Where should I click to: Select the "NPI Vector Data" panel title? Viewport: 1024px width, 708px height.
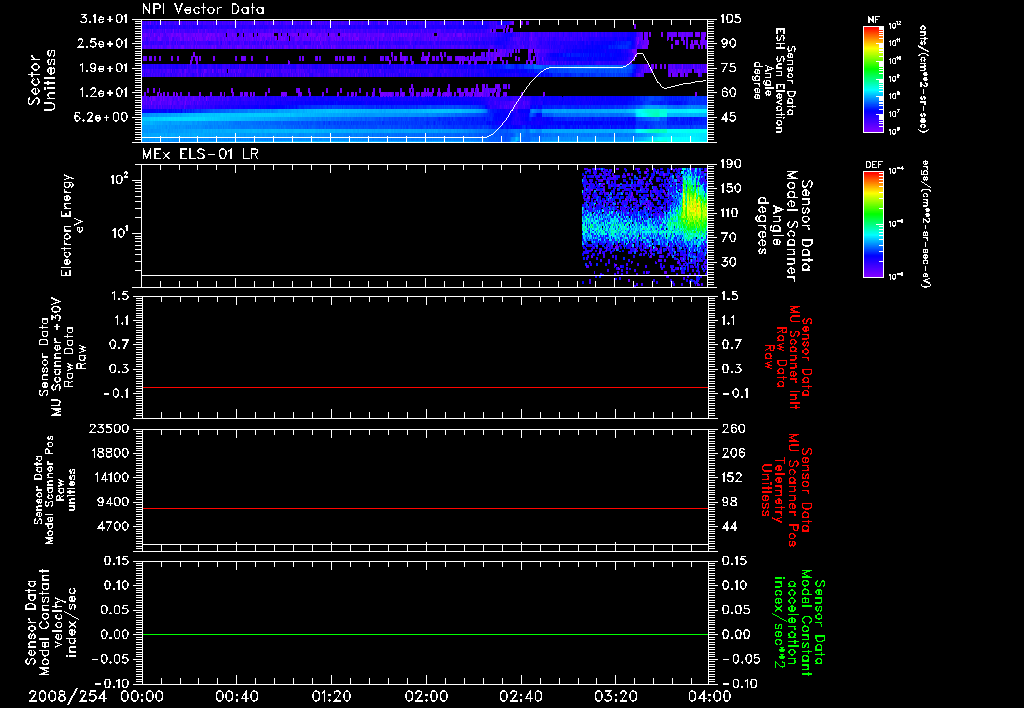(x=203, y=9)
